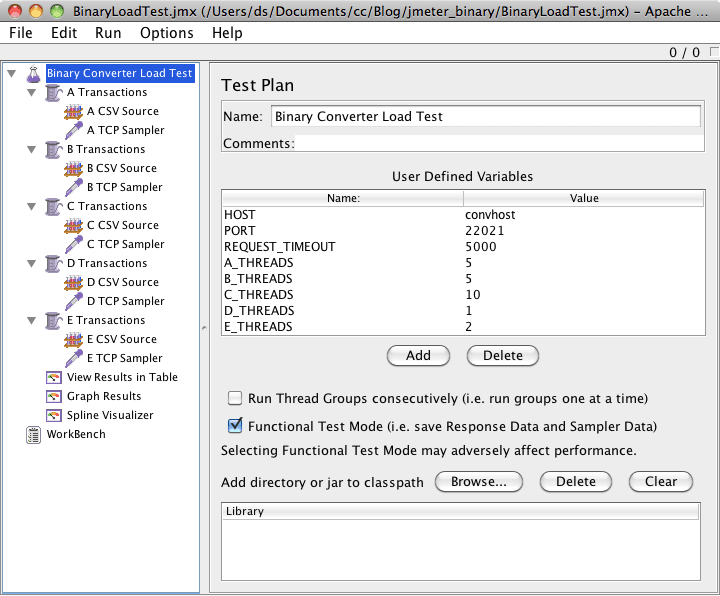720x596 pixels.
Task: Open the Options menu
Action: tap(166, 33)
